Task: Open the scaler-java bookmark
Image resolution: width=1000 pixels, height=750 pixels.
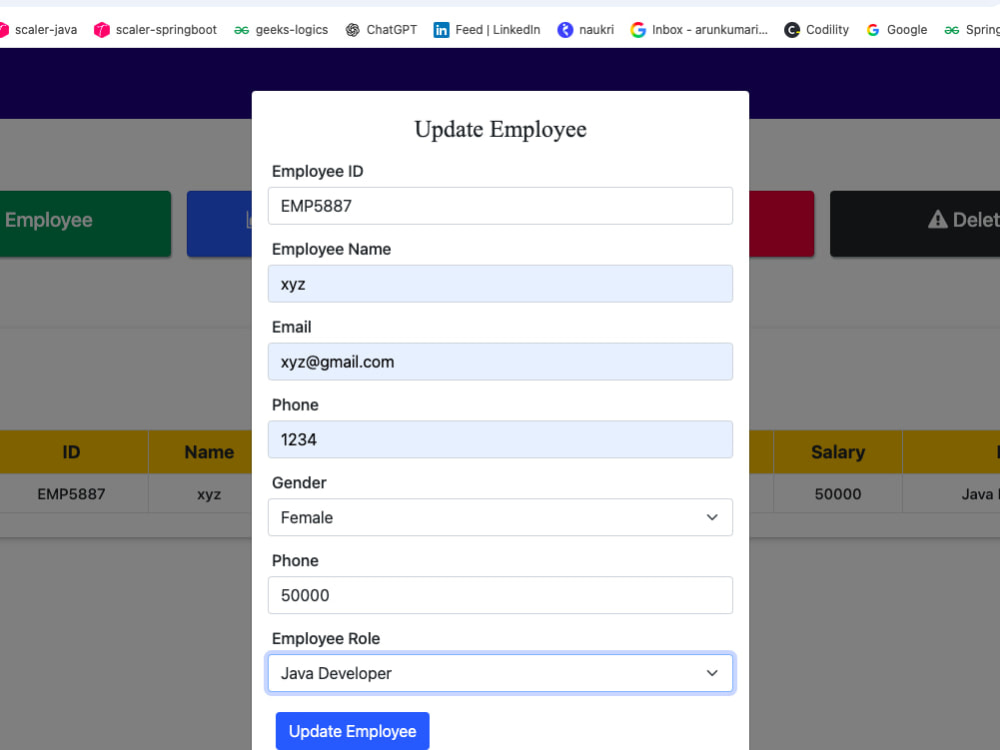Action: (38, 30)
